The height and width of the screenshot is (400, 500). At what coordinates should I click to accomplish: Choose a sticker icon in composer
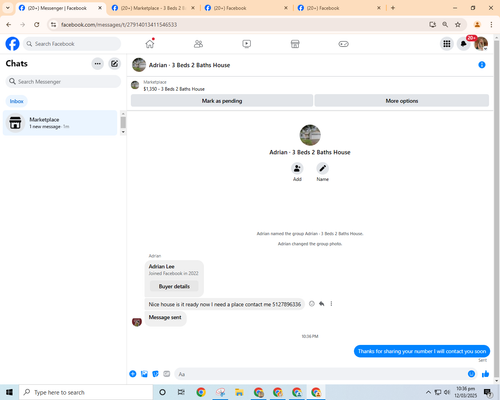[155, 374]
